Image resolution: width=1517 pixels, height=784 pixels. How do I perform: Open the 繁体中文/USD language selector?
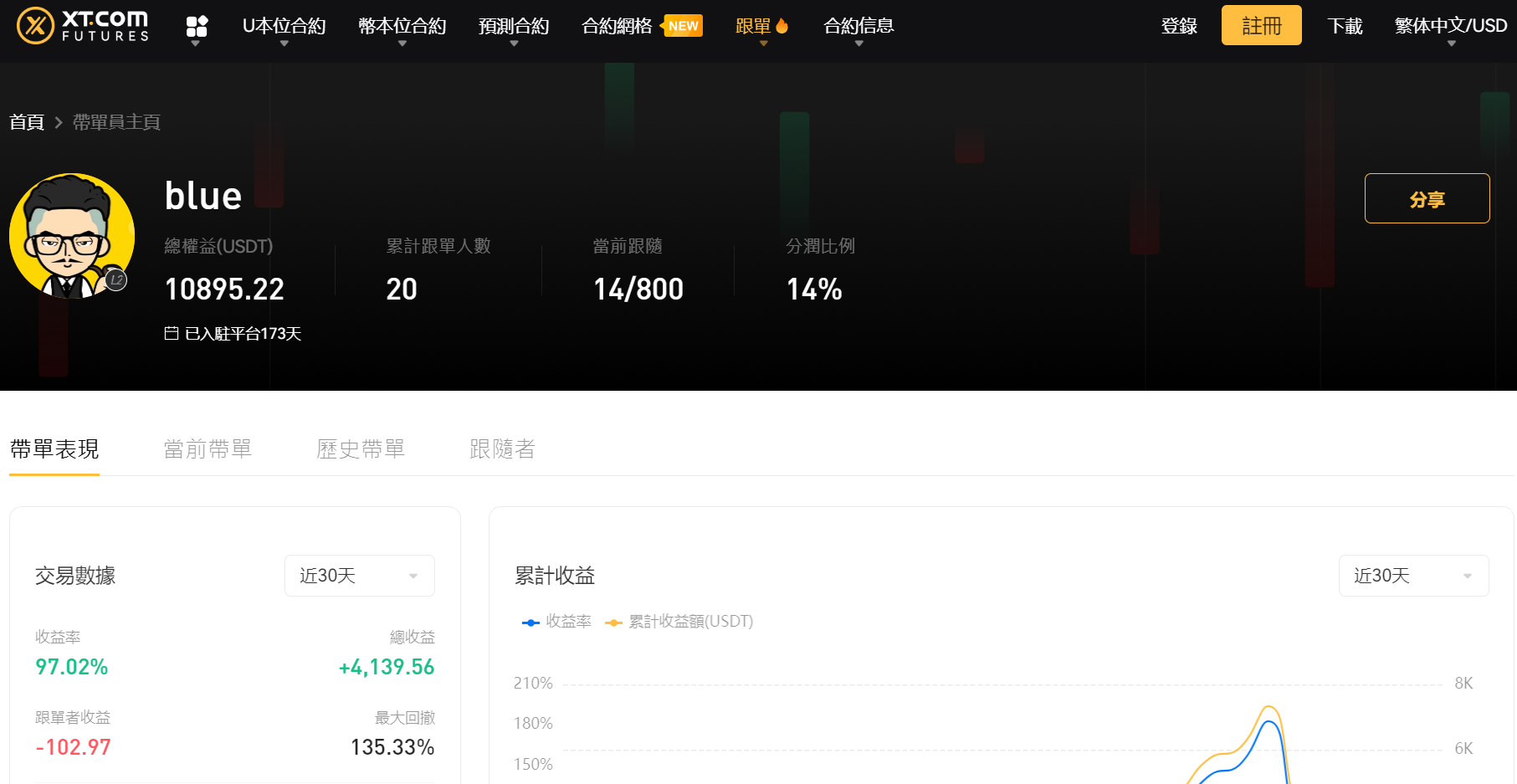point(1451,26)
